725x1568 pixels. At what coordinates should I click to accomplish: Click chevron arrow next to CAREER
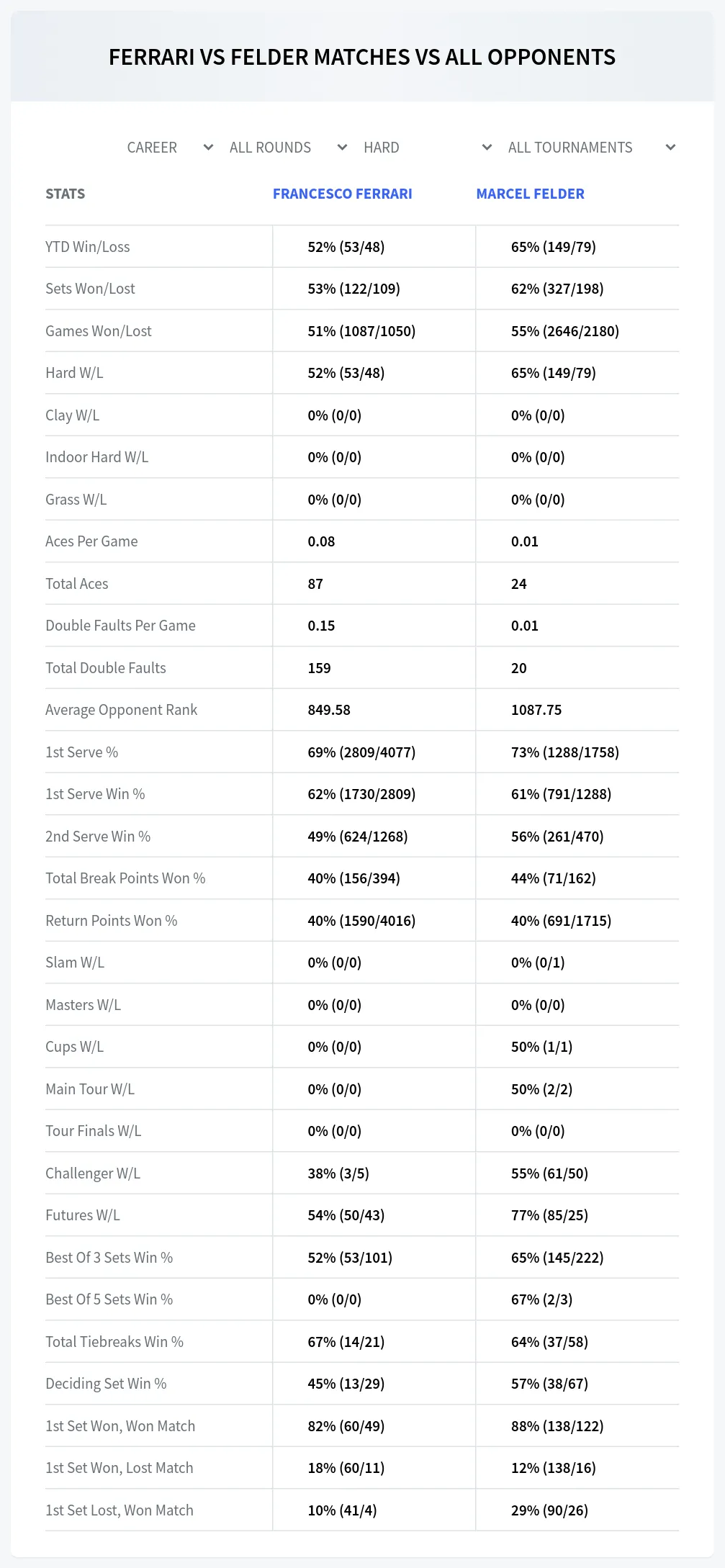tap(208, 148)
